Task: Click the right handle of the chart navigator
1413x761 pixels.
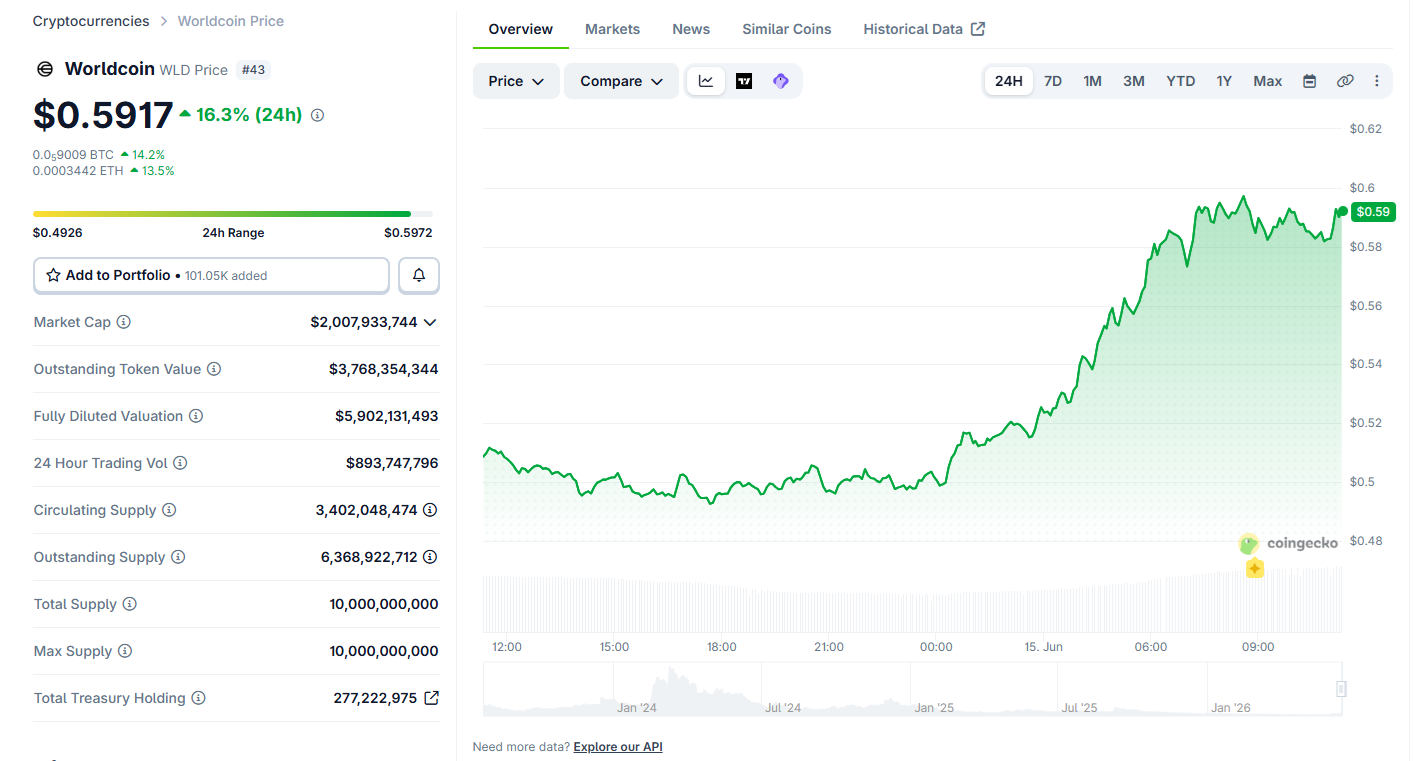Action: pyautogui.click(x=1341, y=689)
